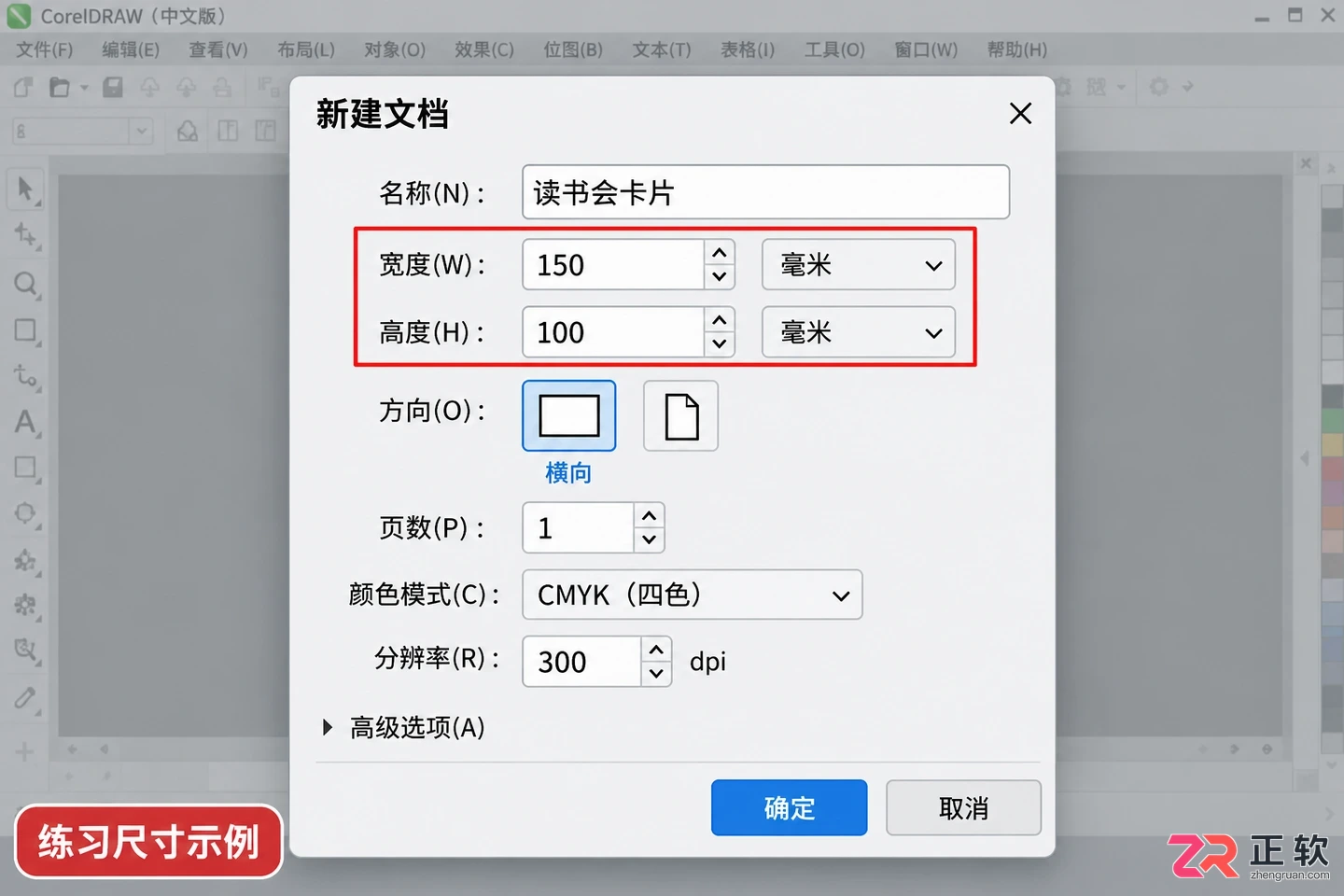
Task: Select the Freehand curve tool
Action: [25, 376]
